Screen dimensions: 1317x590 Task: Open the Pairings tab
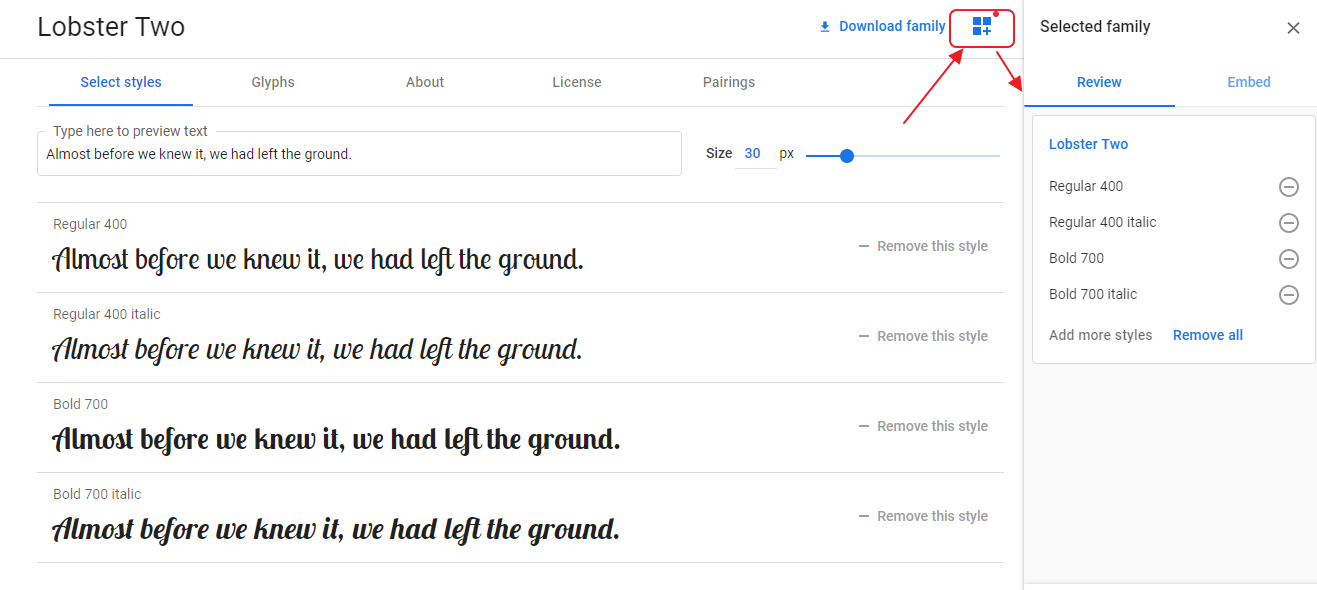[729, 82]
